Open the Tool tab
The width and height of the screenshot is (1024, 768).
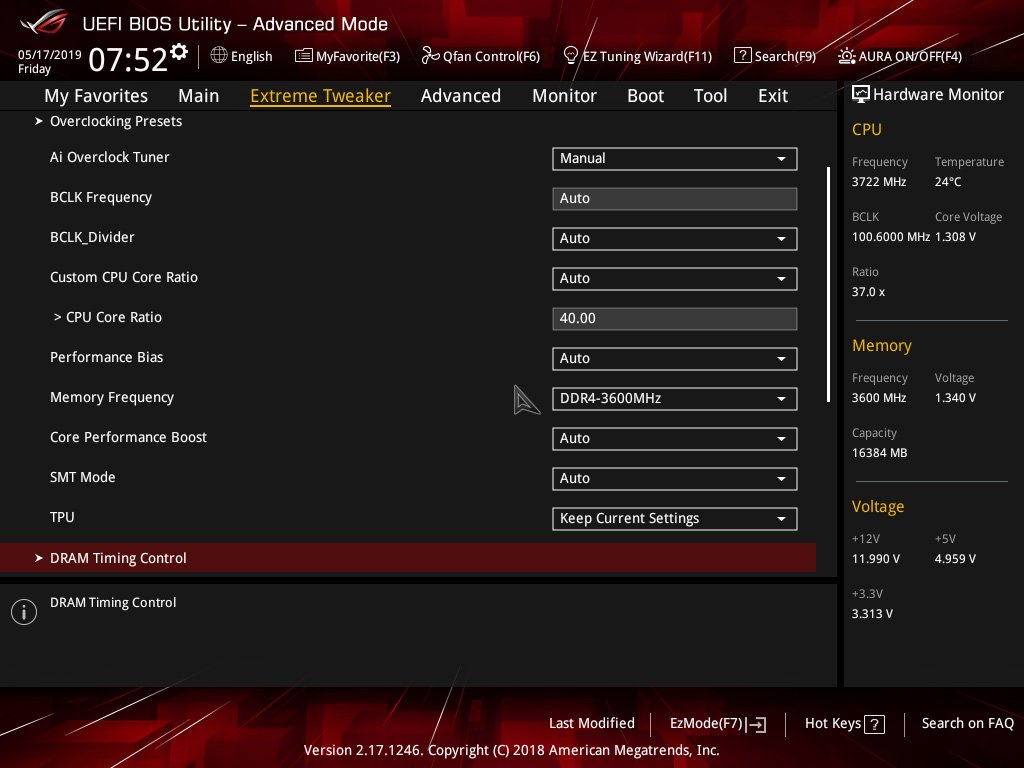click(x=711, y=95)
